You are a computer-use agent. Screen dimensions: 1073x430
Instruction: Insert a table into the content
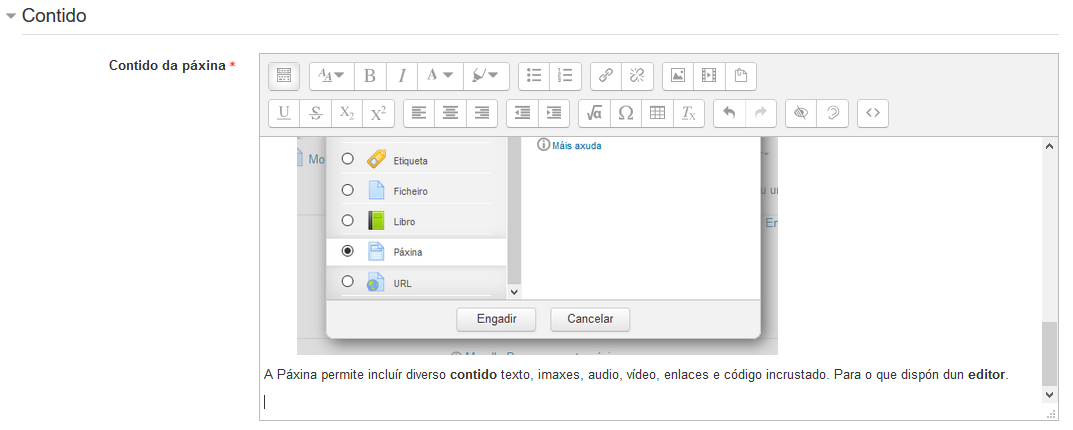657,113
